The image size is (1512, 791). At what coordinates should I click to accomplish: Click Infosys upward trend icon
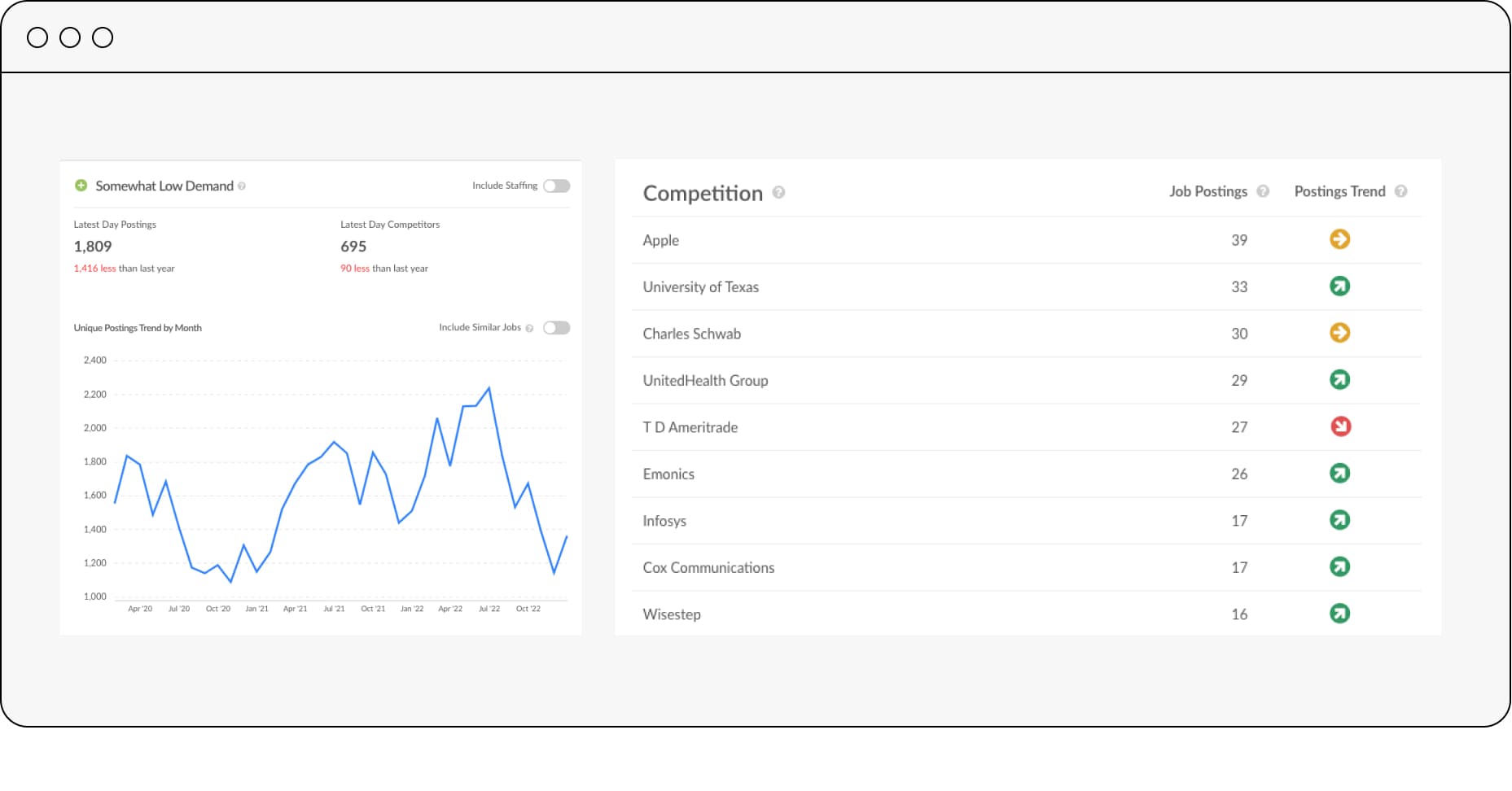pyautogui.click(x=1340, y=520)
